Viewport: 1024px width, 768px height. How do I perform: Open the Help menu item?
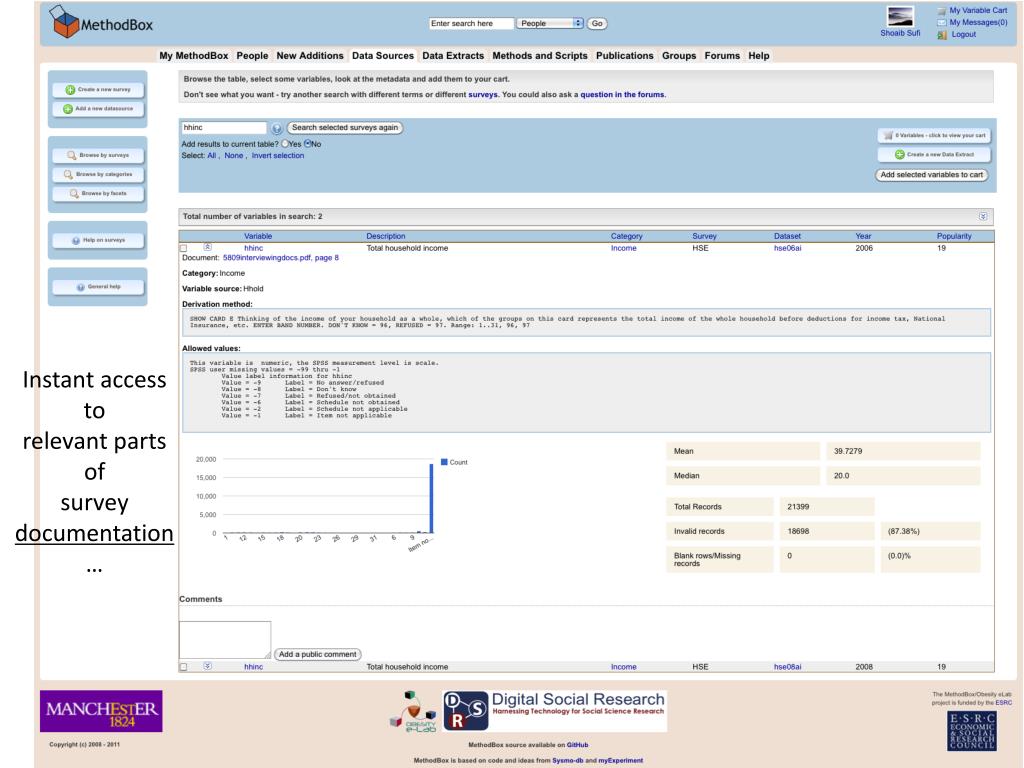point(759,56)
